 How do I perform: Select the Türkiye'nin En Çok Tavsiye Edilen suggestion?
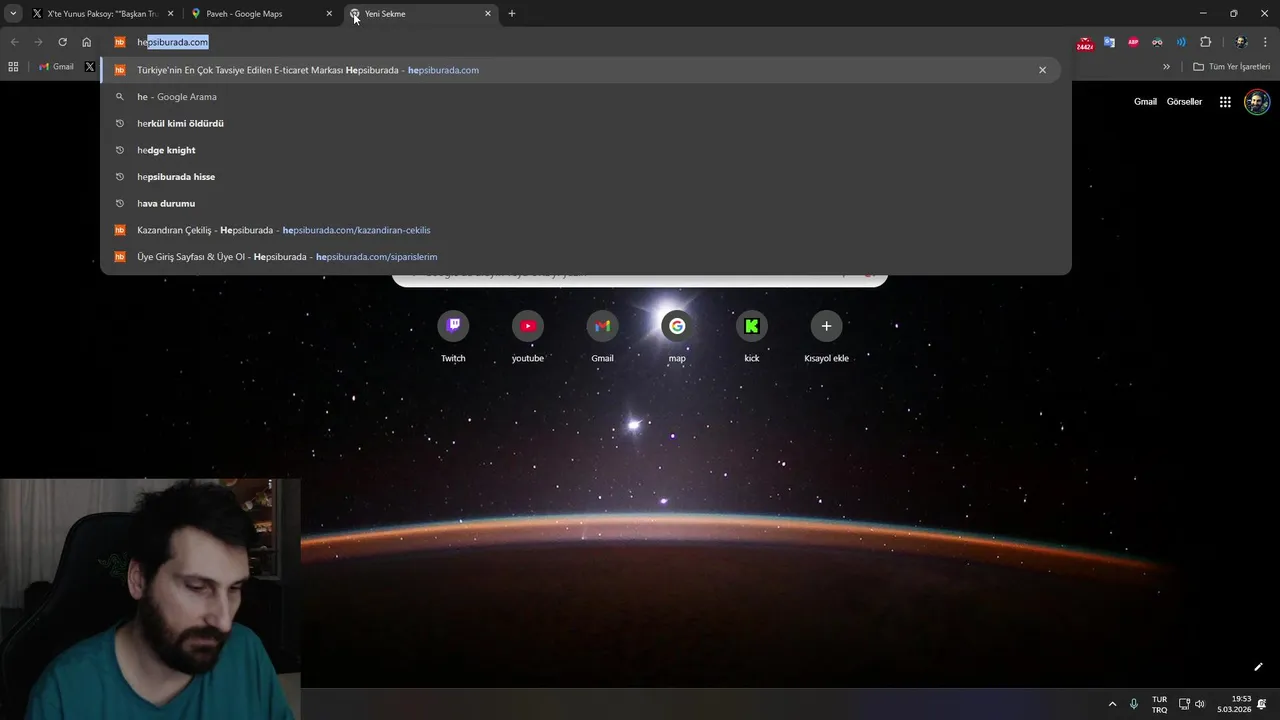click(x=580, y=70)
